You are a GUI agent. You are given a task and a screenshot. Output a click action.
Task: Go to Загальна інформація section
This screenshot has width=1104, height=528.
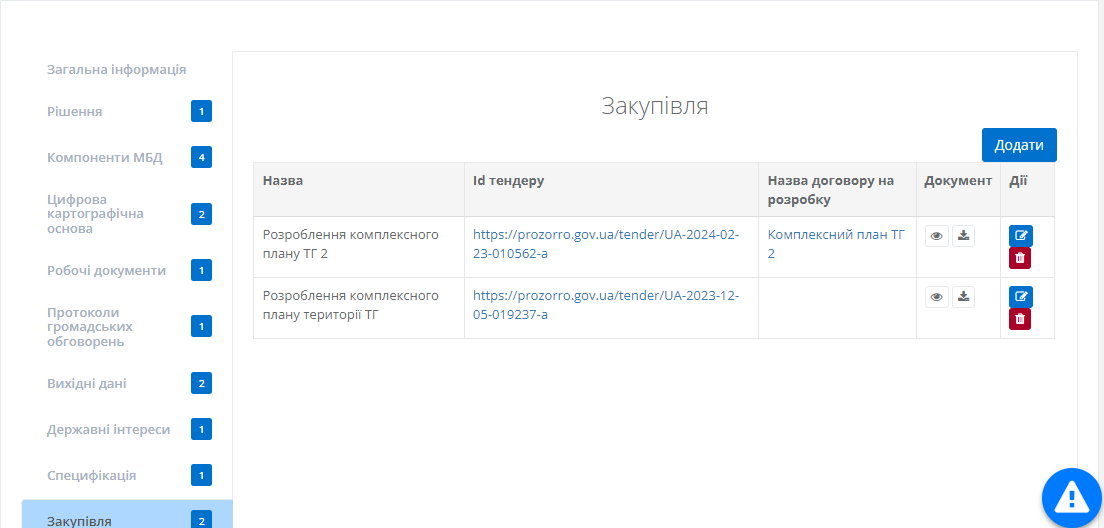pos(116,70)
